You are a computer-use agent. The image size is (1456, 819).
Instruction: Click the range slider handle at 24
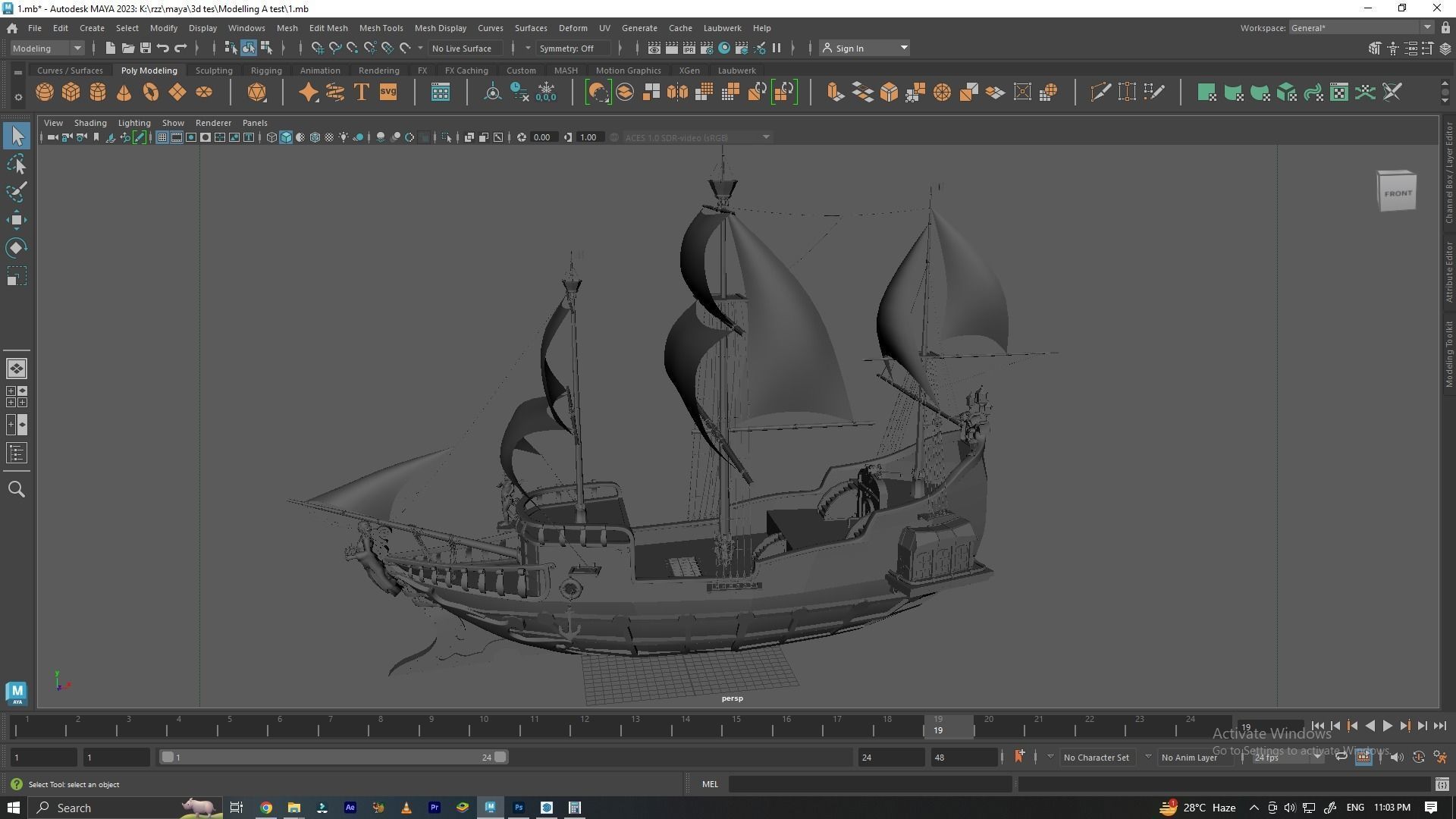[500, 757]
